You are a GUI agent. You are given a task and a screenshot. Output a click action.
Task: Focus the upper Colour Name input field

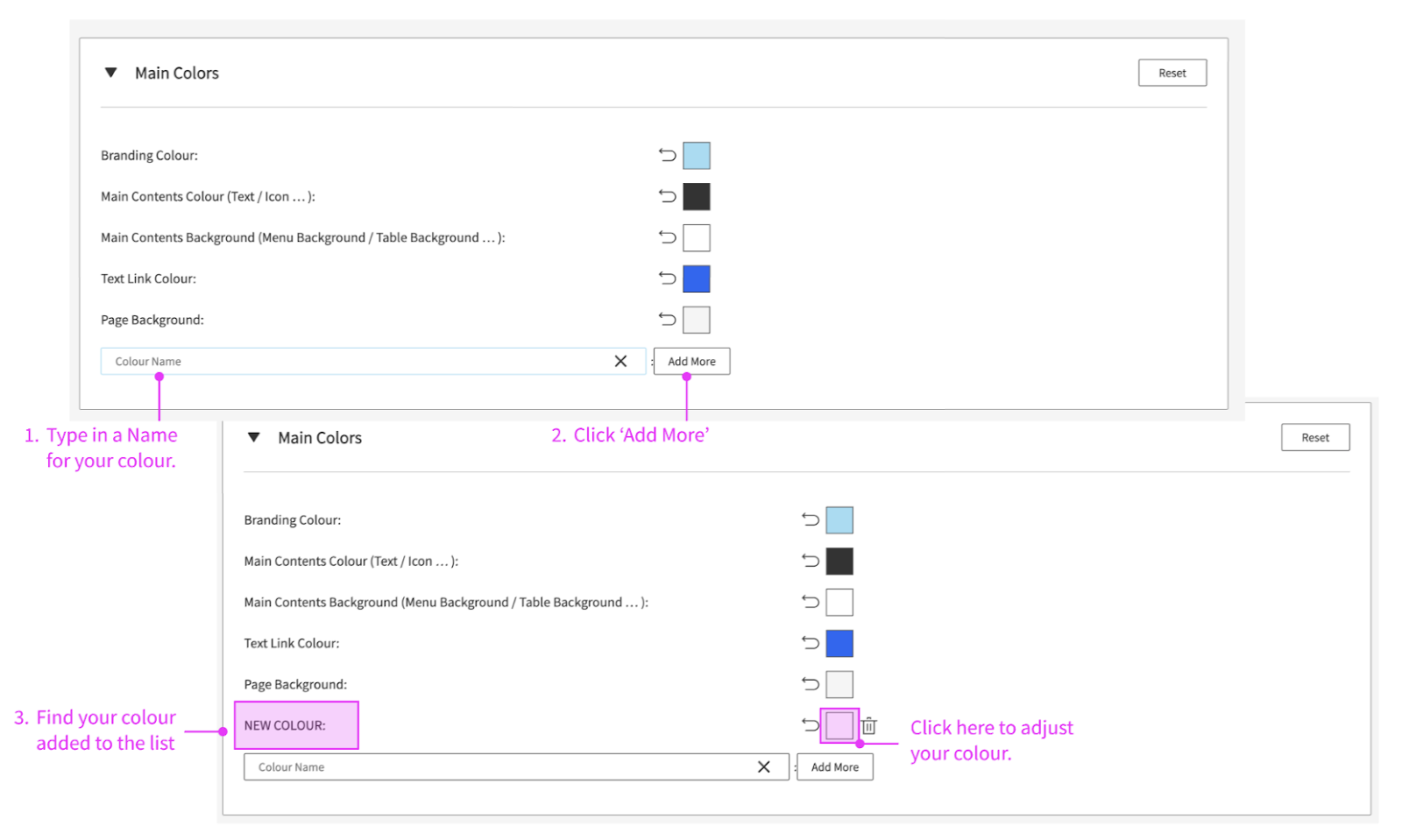pyautogui.click(x=350, y=361)
